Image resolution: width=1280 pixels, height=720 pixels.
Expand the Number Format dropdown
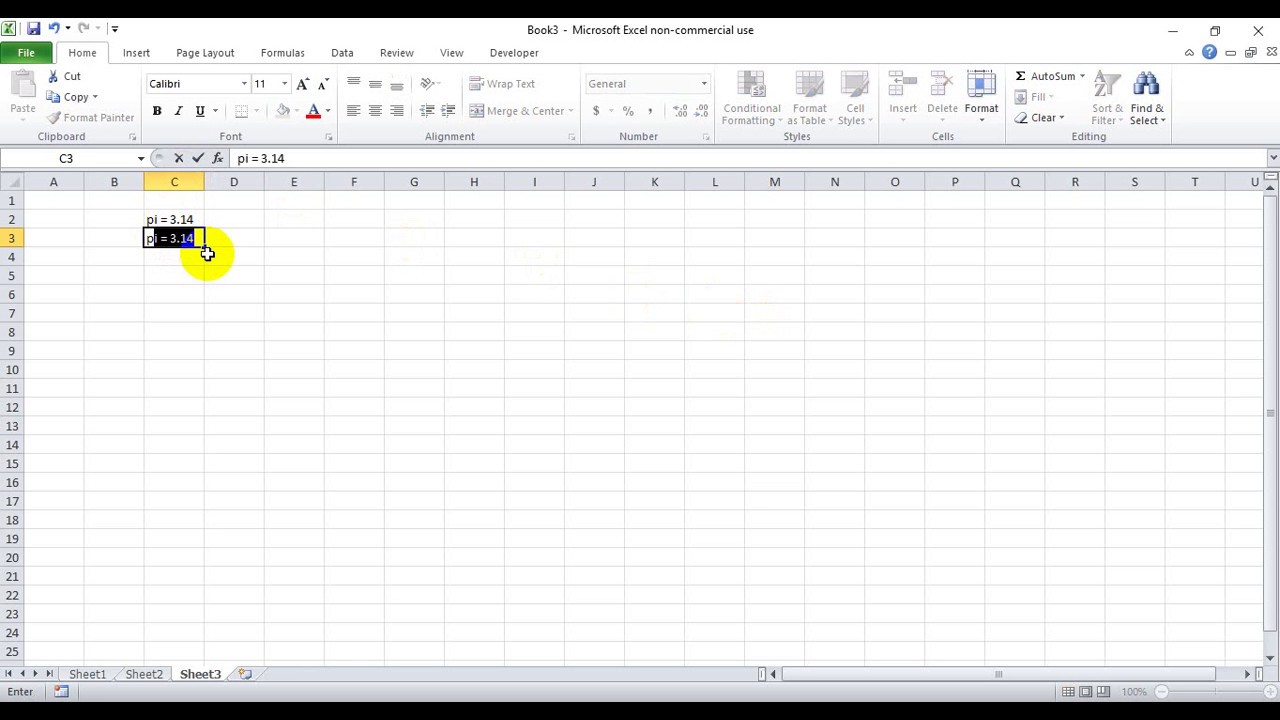[704, 84]
